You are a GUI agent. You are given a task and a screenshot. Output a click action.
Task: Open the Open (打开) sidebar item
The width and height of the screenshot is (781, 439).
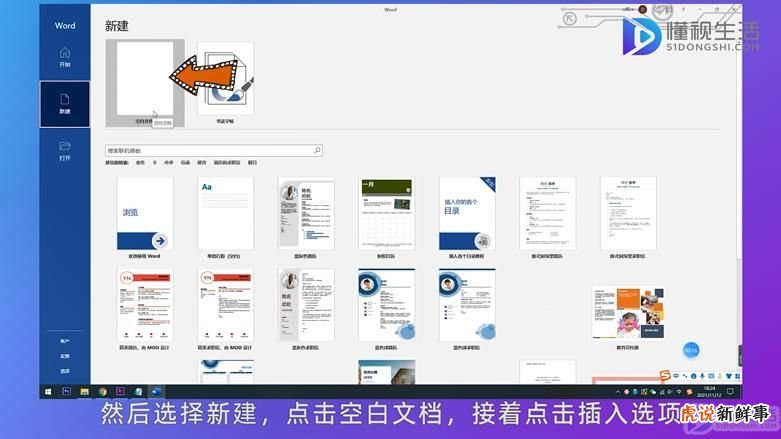65,150
